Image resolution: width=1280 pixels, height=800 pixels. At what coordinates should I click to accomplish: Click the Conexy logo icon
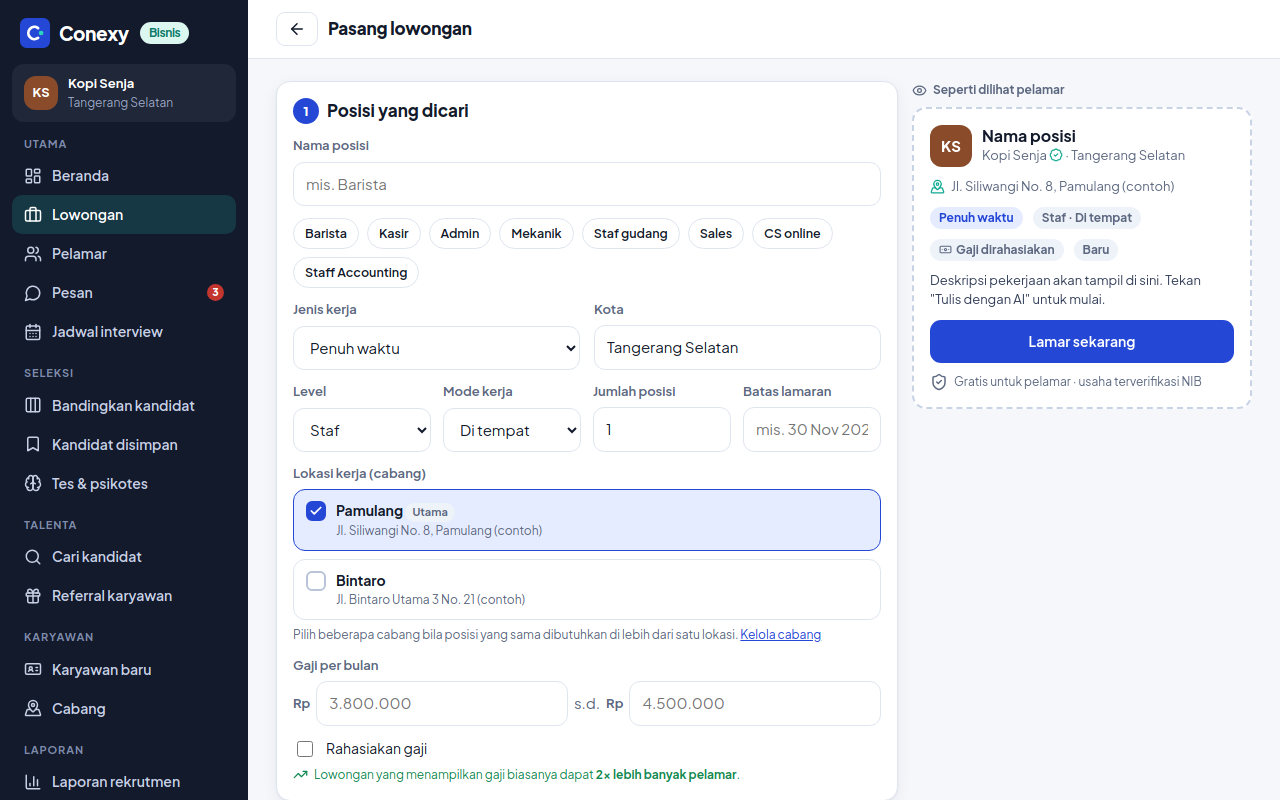(35, 33)
